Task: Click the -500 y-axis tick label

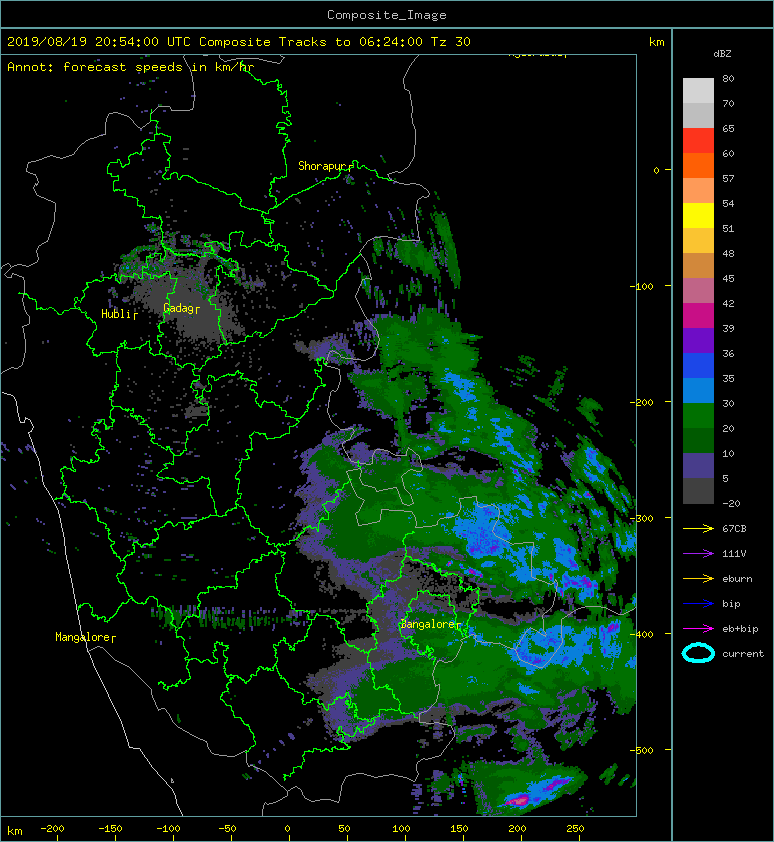Action: click(x=641, y=750)
